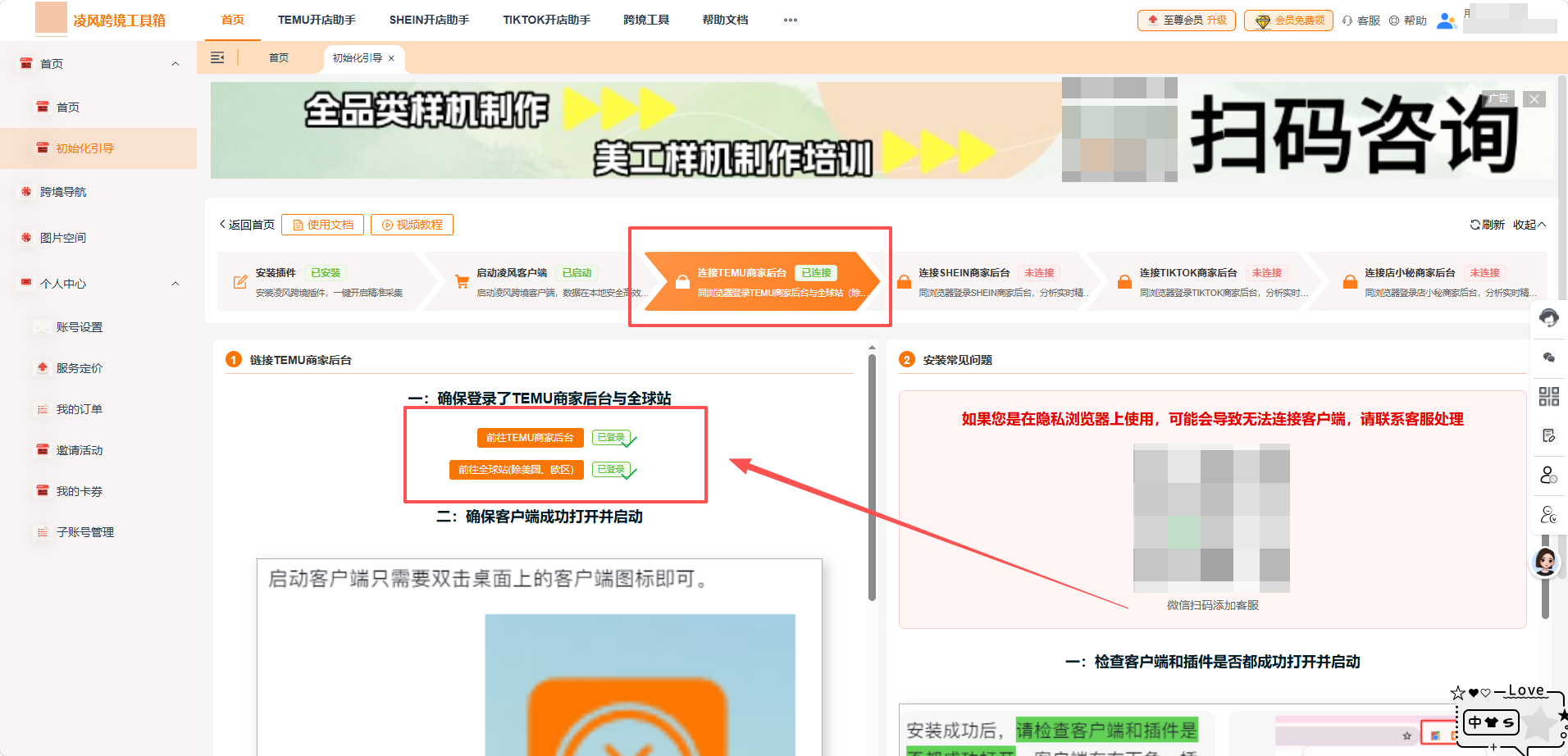Click the cart icon of 启动凌风客户端
Screen dimensions: 1568x756
pyautogui.click(x=462, y=282)
